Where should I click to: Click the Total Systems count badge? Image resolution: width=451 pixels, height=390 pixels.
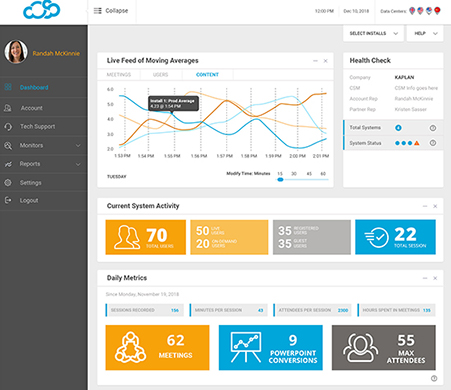click(x=398, y=128)
